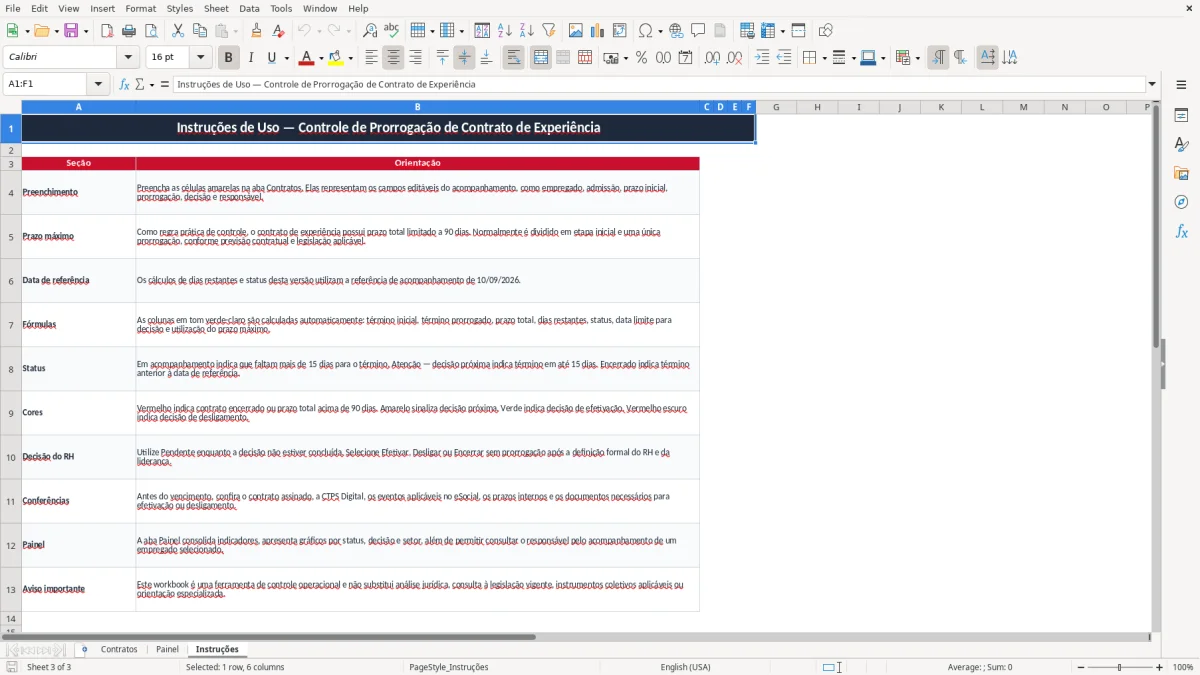Click the Insert Comment icon
The width and height of the screenshot is (1200, 675).
pos(698,31)
